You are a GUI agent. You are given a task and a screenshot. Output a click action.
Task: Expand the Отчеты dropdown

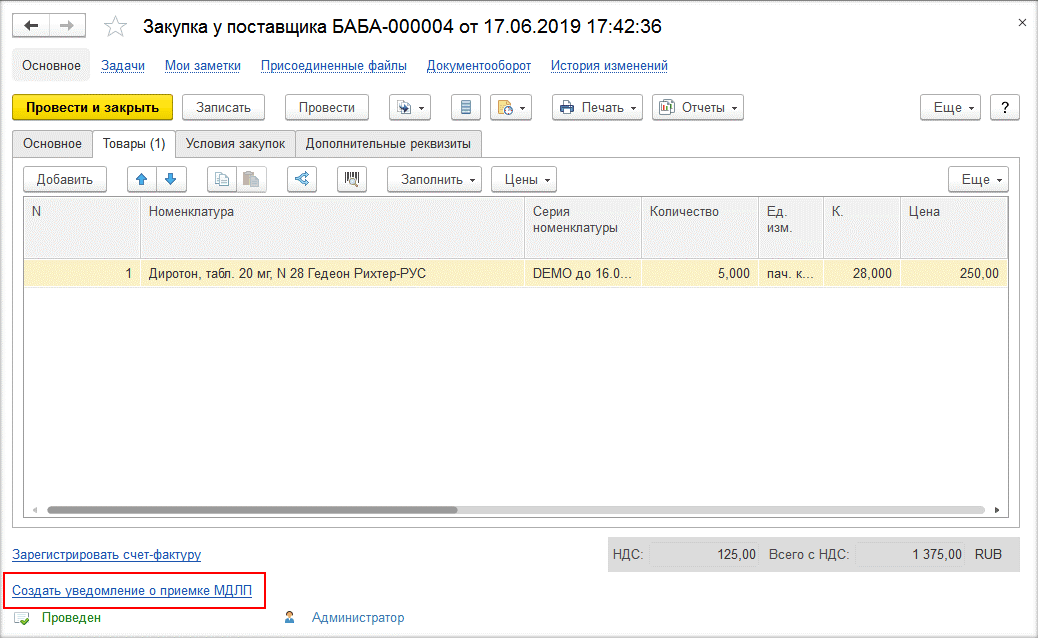(x=697, y=107)
